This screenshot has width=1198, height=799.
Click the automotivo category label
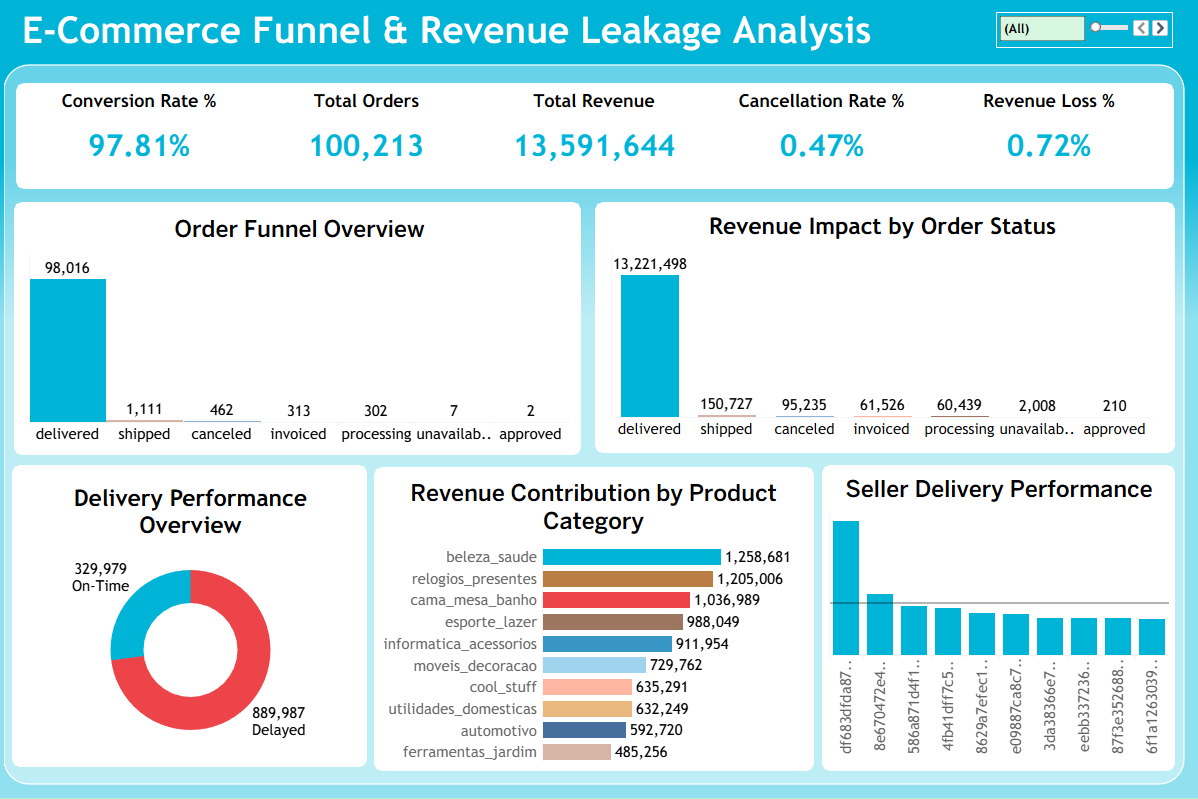pos(499,730)
